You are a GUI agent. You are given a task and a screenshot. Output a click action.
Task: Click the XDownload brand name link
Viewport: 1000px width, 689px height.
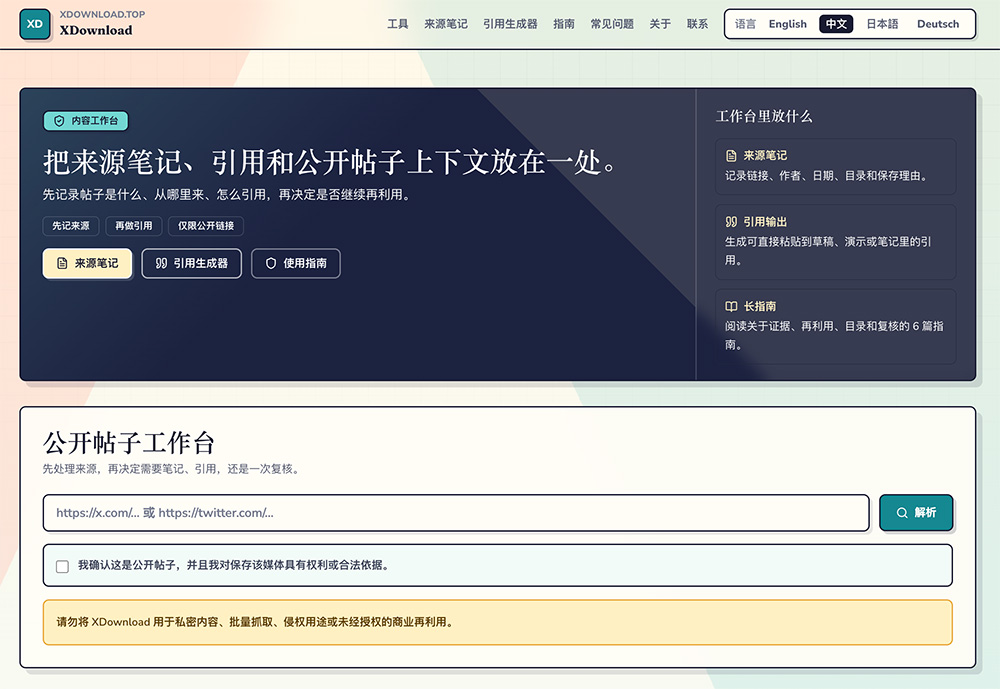coord(96,31)
